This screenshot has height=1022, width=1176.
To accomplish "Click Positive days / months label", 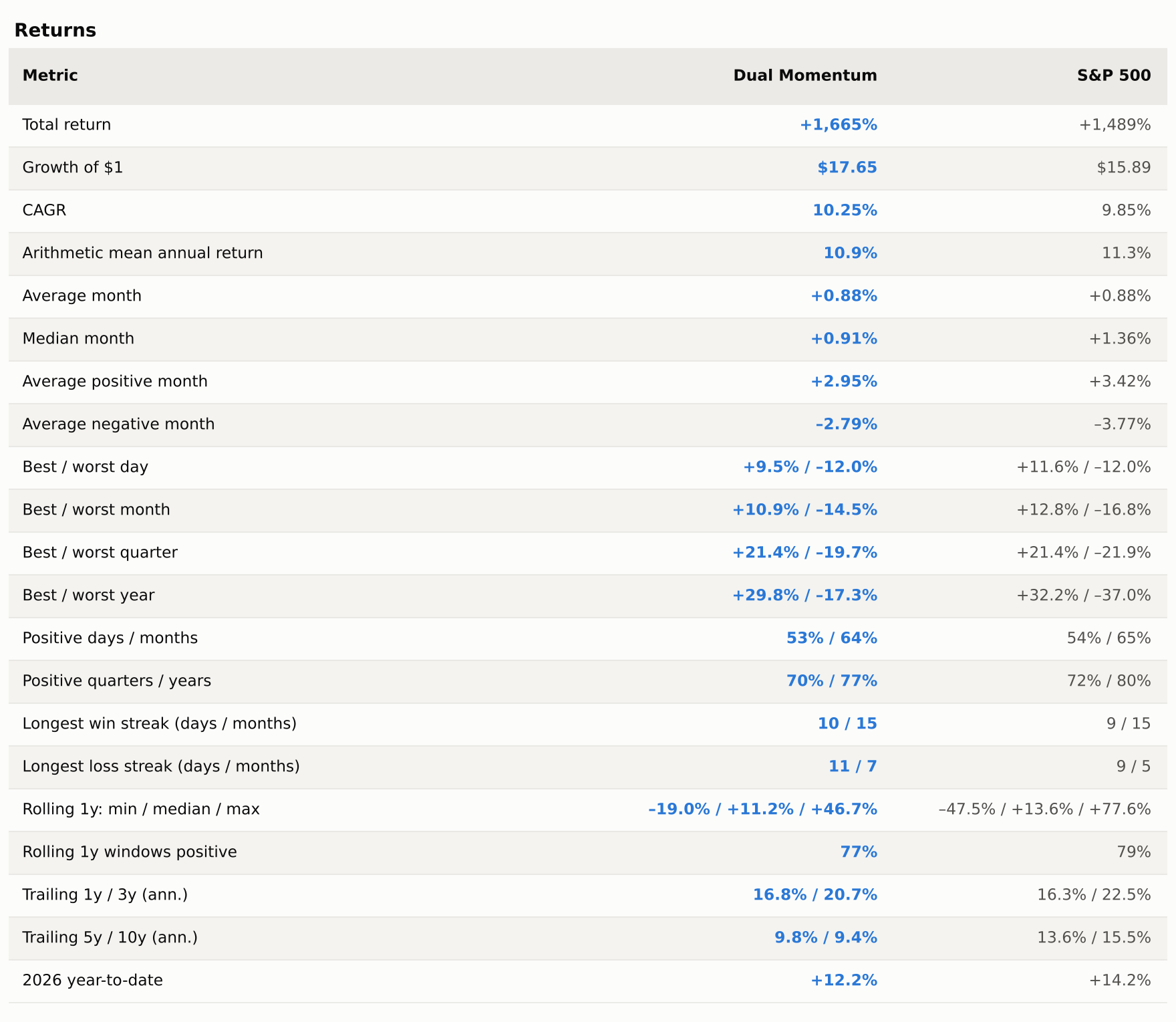I will 110,638.
